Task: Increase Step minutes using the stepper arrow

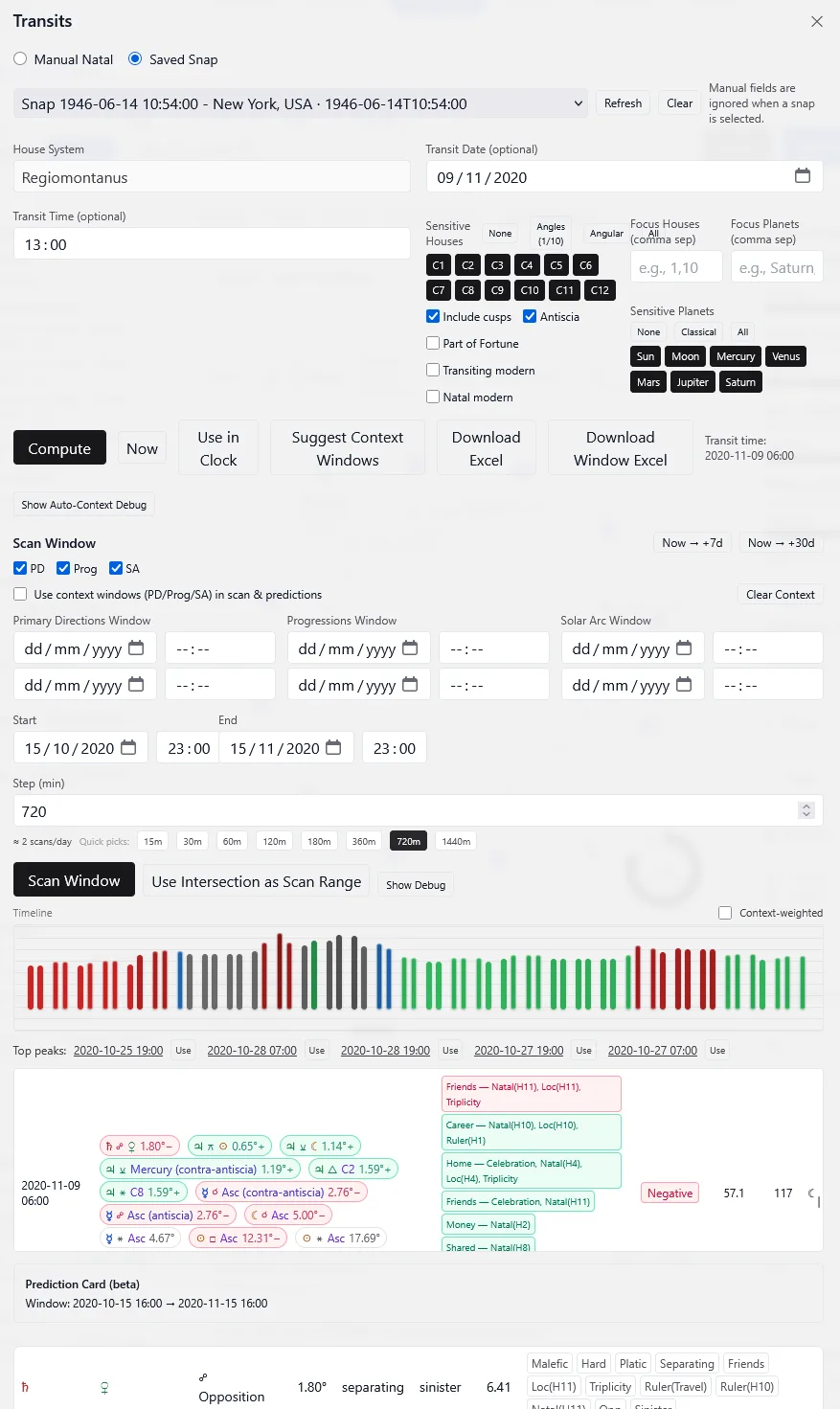Action: point(806,806)
